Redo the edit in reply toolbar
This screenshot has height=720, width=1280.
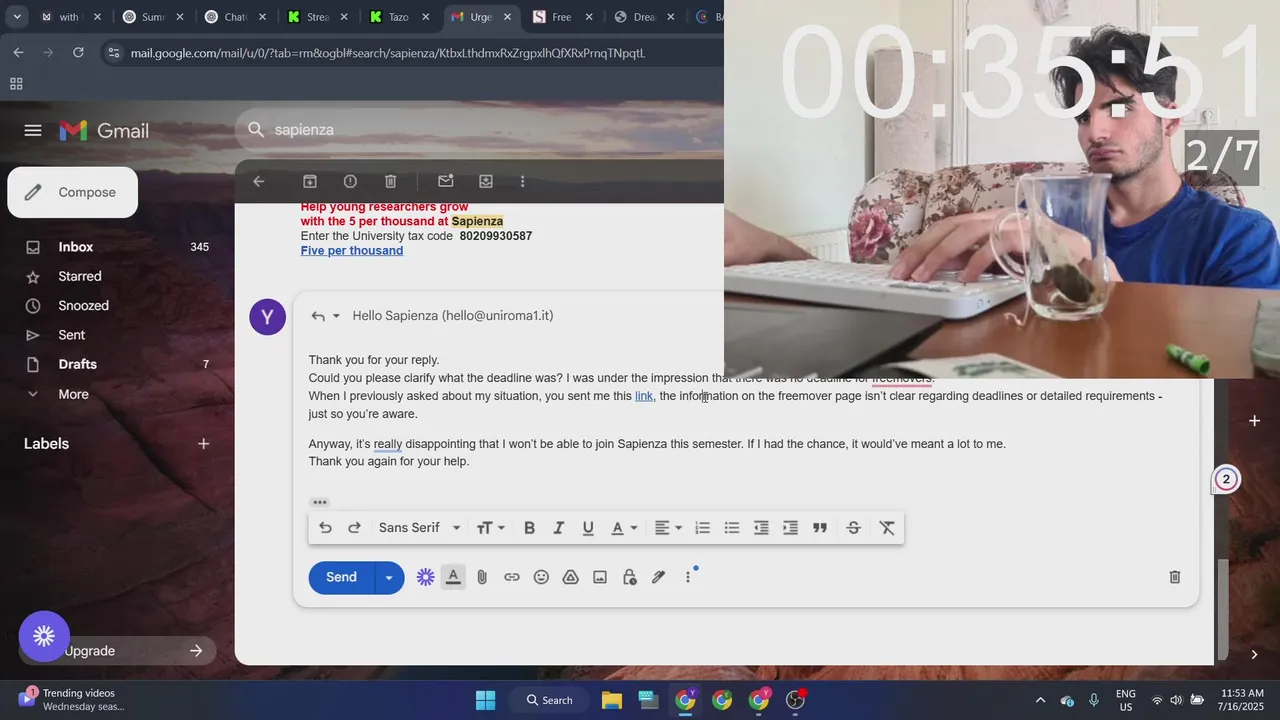pos(354,528)
